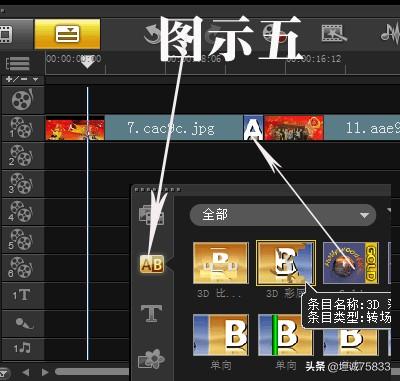Viewport: 400px width, 381px height.
Task: Select the 单向 transition with green bar
Action: [x=285, y=335]
